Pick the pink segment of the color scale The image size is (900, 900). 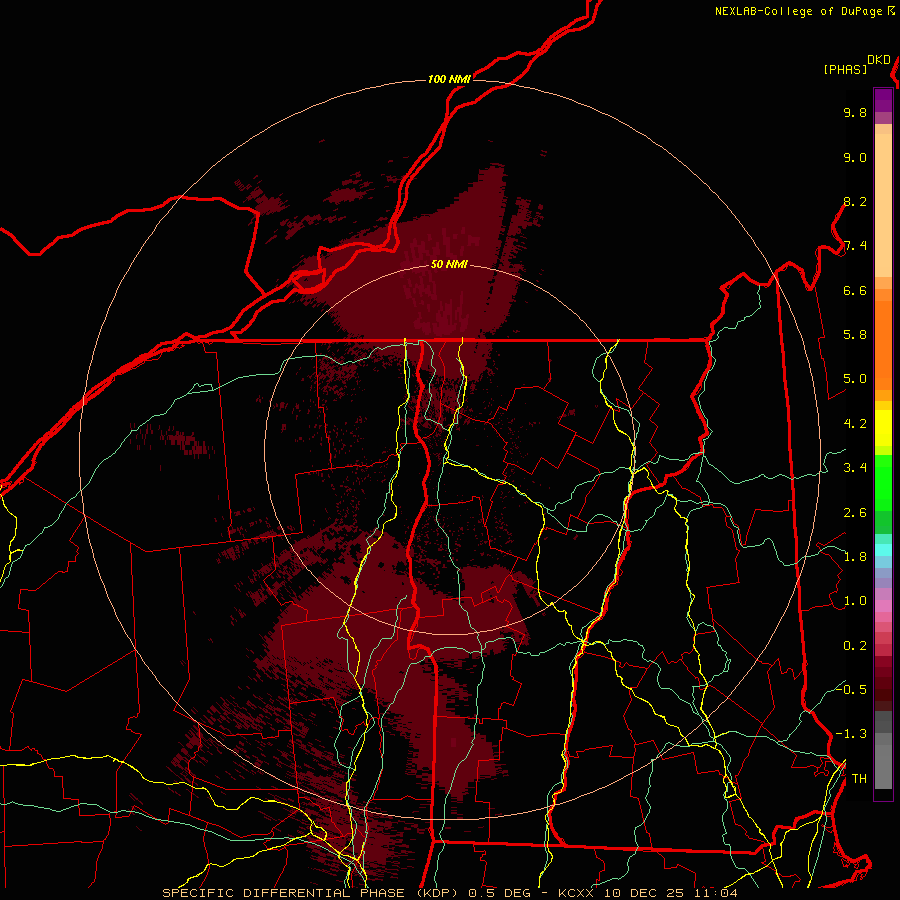click(x=883, y=606)
